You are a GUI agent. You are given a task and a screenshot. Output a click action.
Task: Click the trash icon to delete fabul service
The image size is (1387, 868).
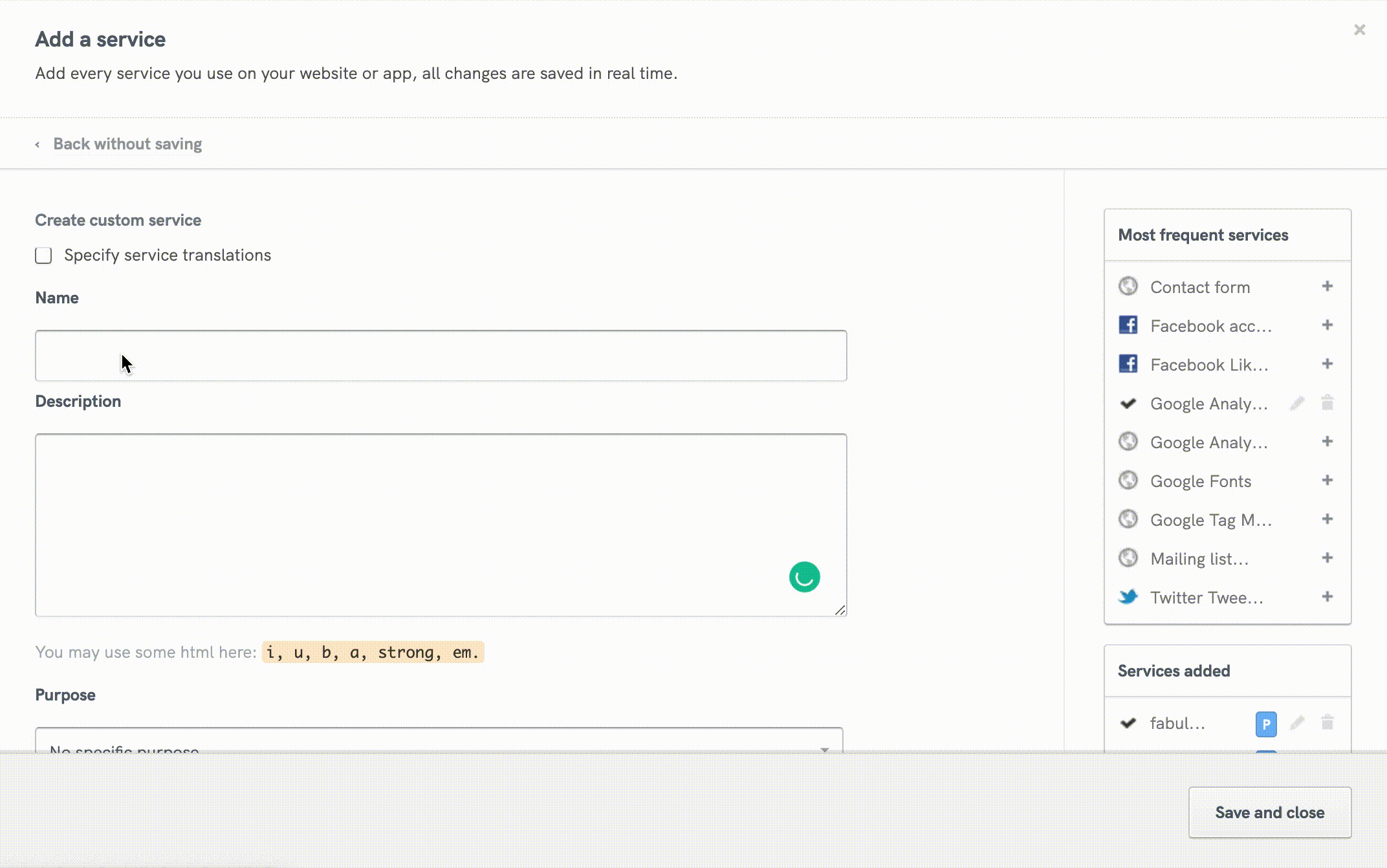(x=1327, y=723)
